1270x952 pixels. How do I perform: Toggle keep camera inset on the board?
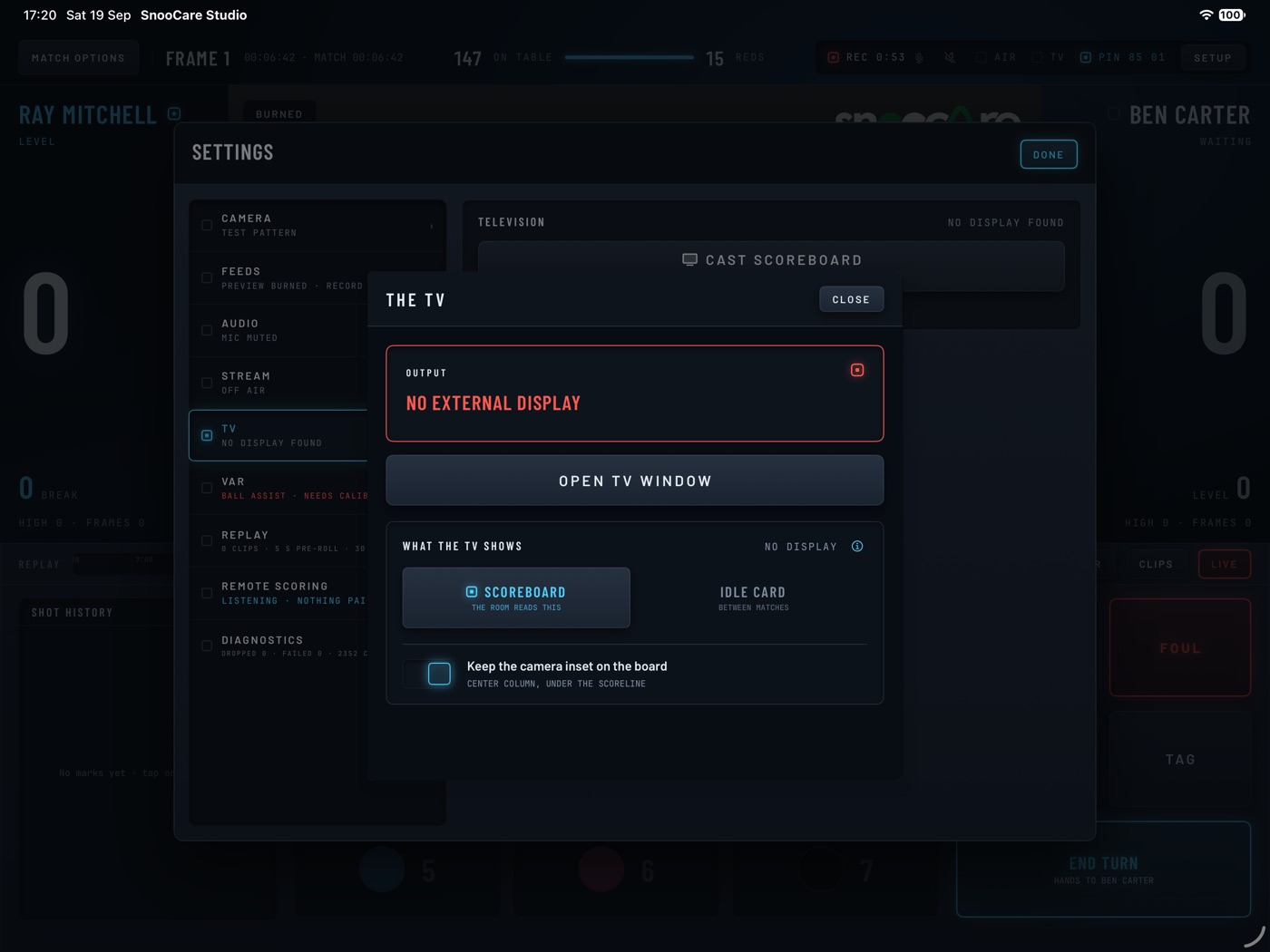pos(428,674)
